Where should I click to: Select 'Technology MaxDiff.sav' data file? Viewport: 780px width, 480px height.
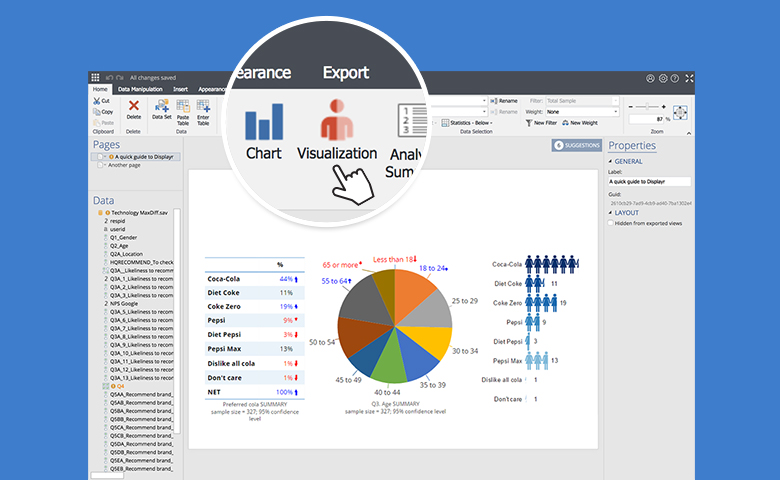139,212
